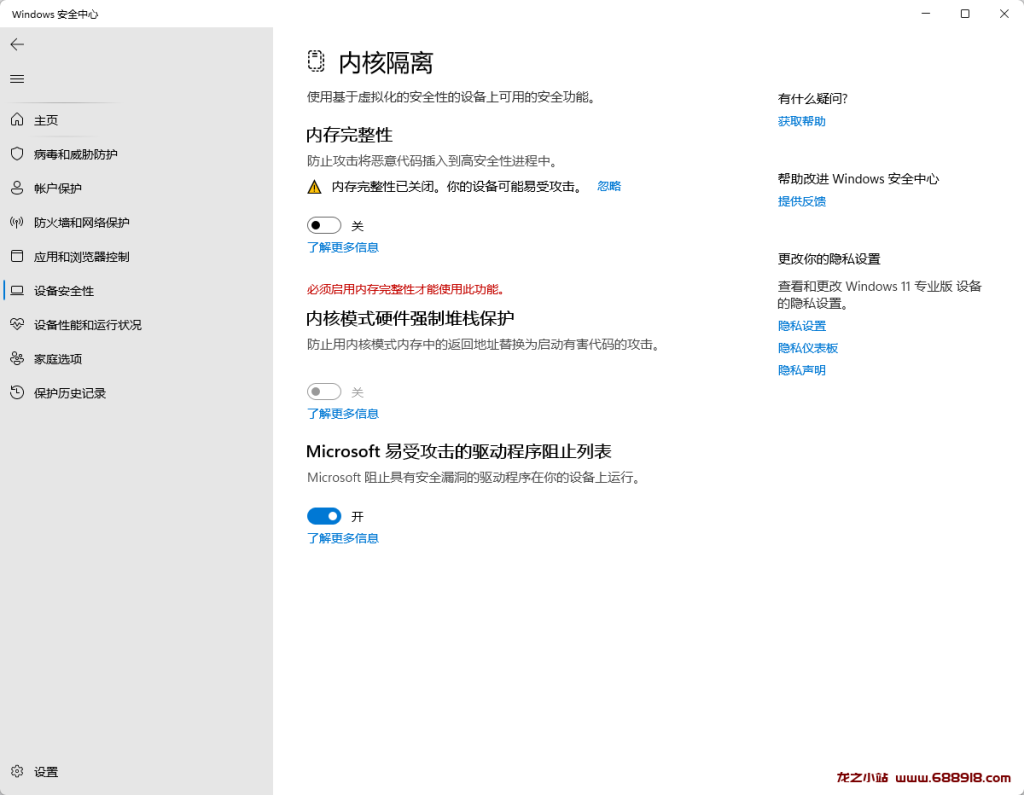The image size is (1024, 795).
Task: Click the antenna icon for 防火墙和网络保护
Action: [x=17, y=222]
